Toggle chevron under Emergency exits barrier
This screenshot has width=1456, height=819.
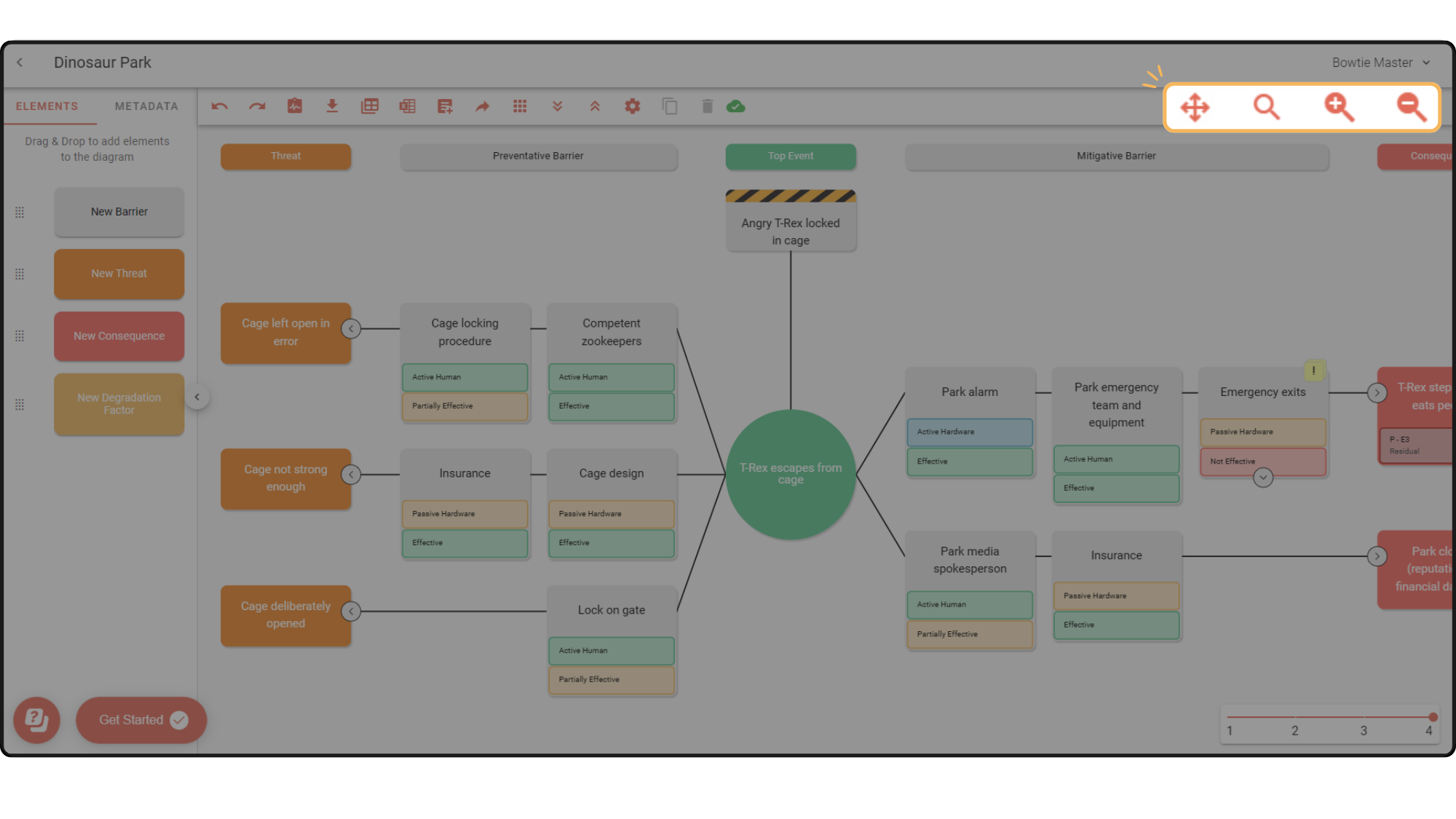click(x=1263, y=478)
